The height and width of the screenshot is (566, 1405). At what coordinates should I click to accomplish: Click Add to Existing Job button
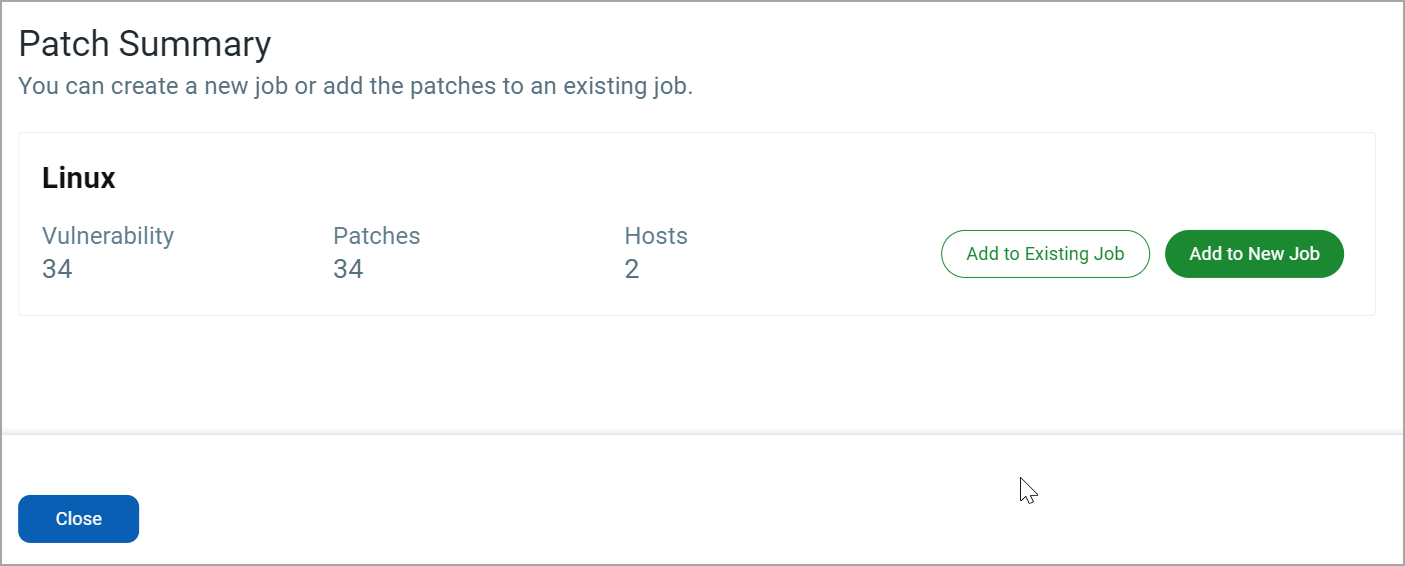click(x=1045, y=254)
